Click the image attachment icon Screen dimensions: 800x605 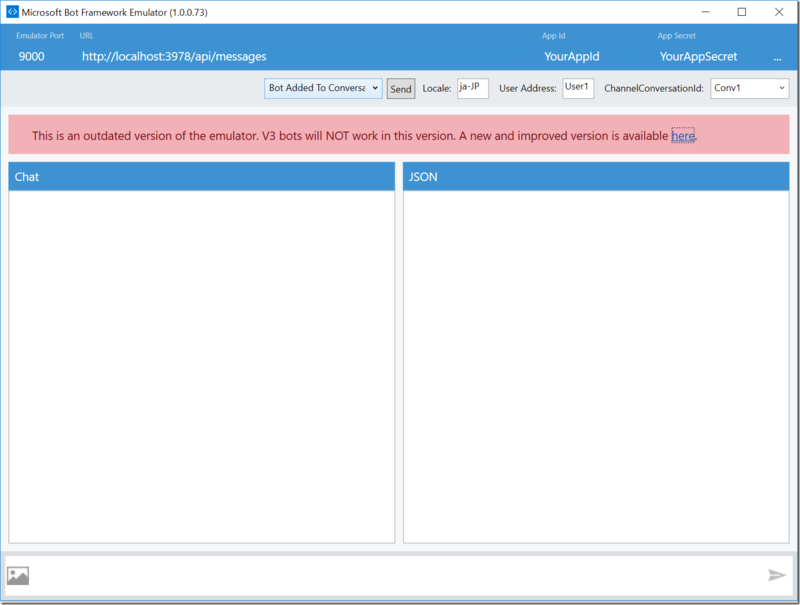18,576
